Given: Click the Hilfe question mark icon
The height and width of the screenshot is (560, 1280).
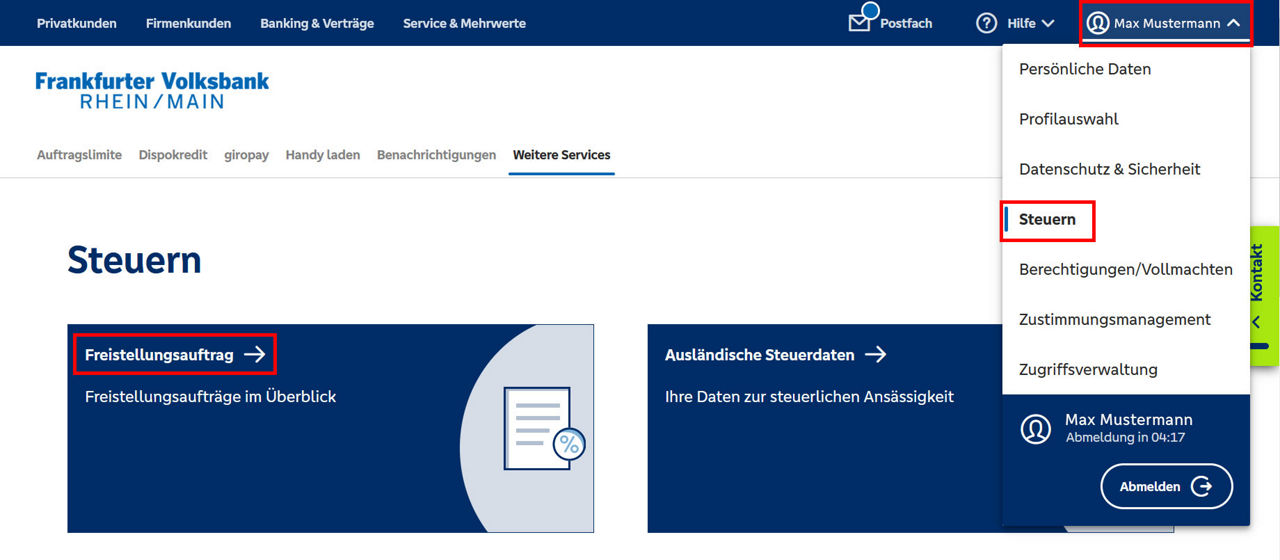Looking at the screenshot, I should (x=987, y=23).
